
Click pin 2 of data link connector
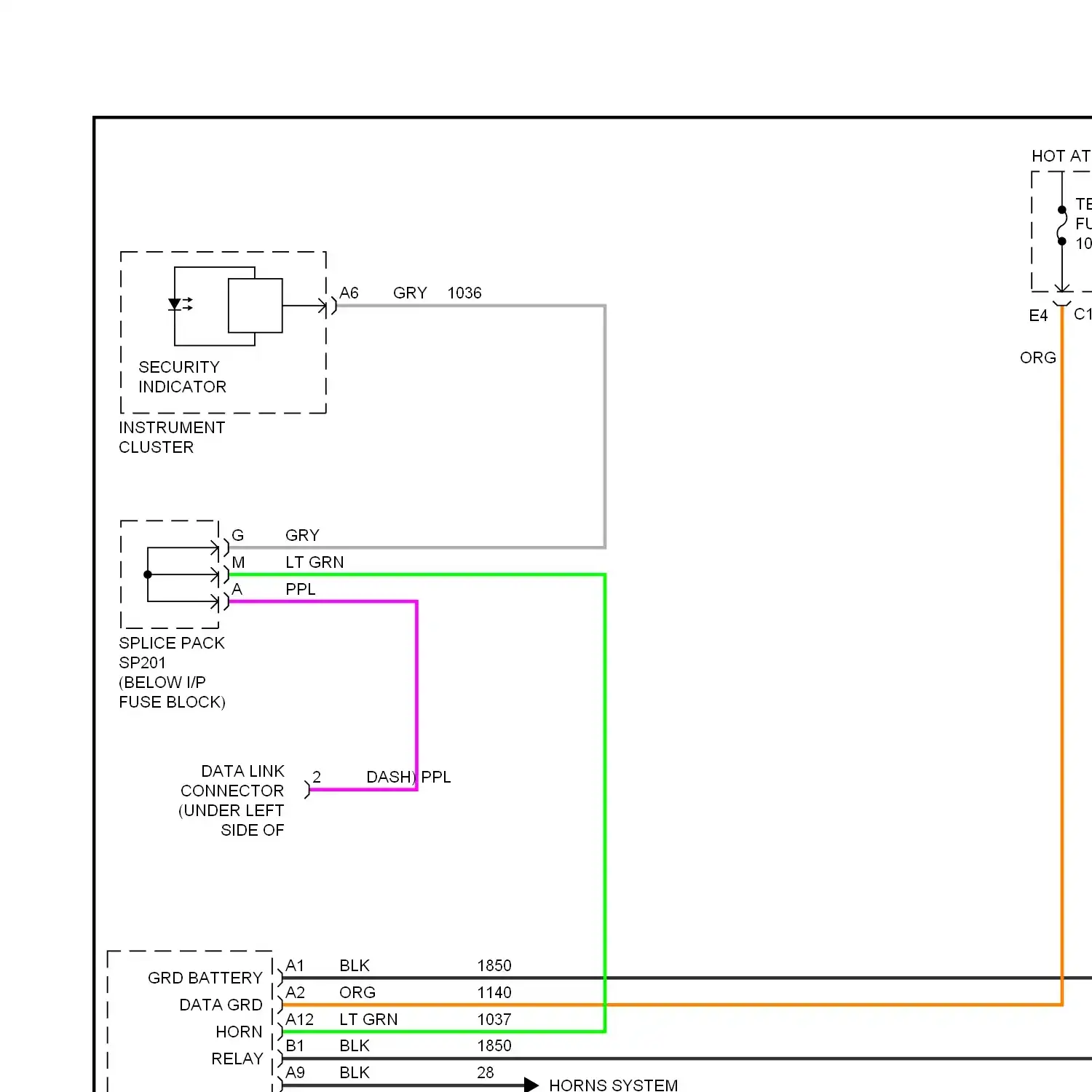point(317,777)
